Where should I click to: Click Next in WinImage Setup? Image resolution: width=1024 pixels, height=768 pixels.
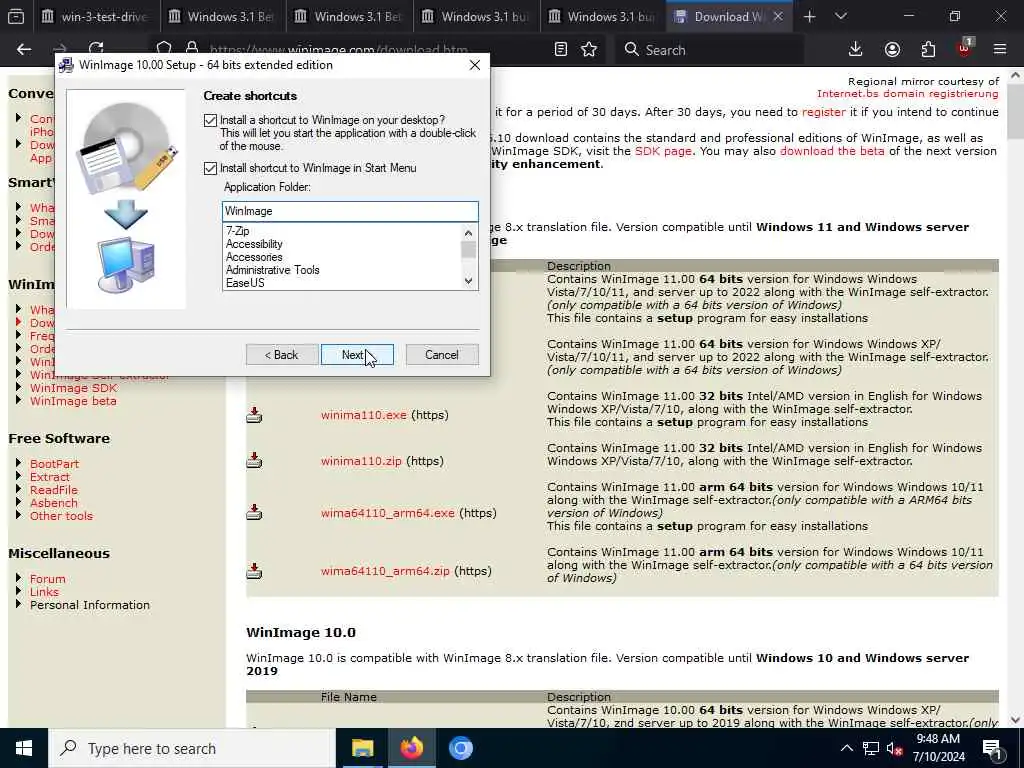point(357,355)
